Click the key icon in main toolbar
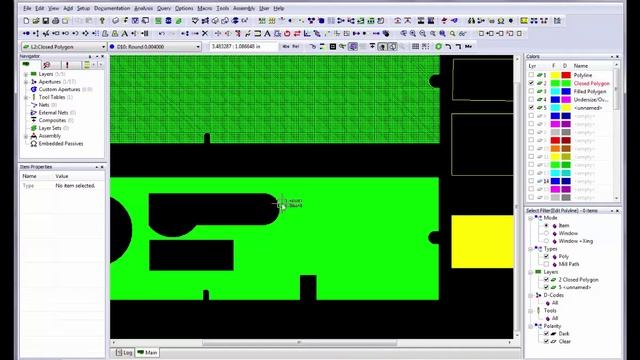 click(x=102, y=20)
